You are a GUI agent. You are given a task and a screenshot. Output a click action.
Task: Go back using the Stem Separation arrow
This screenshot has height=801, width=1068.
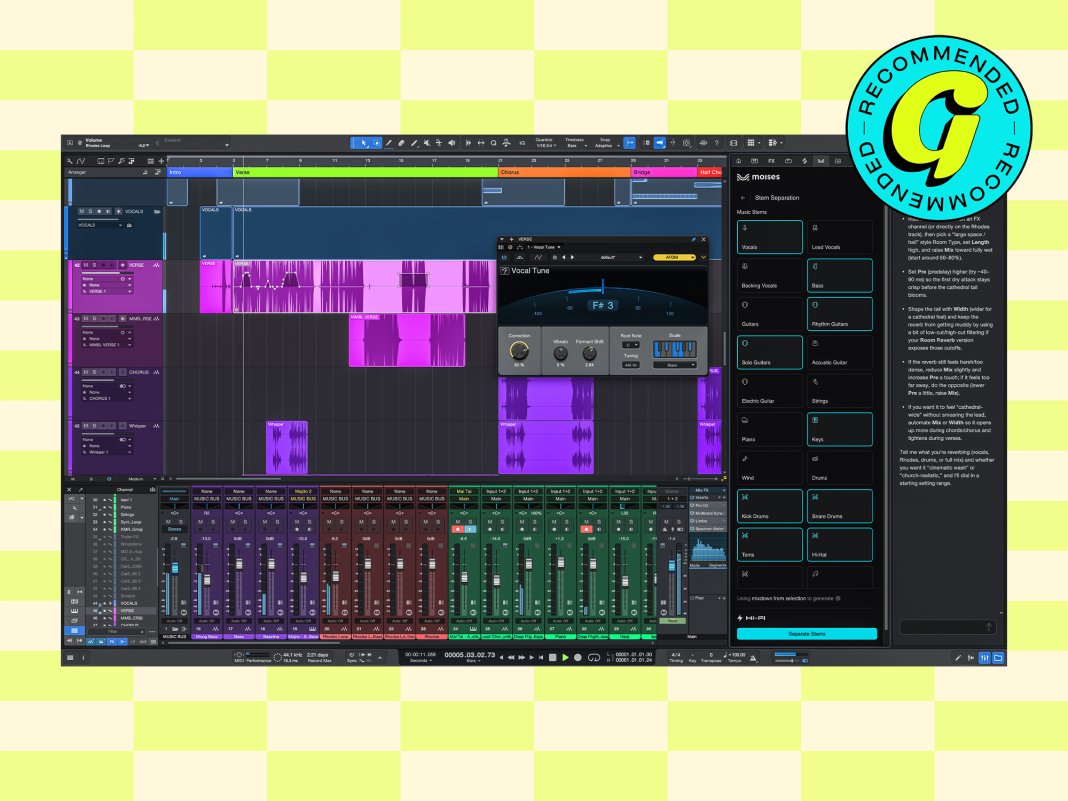(742, 198)
